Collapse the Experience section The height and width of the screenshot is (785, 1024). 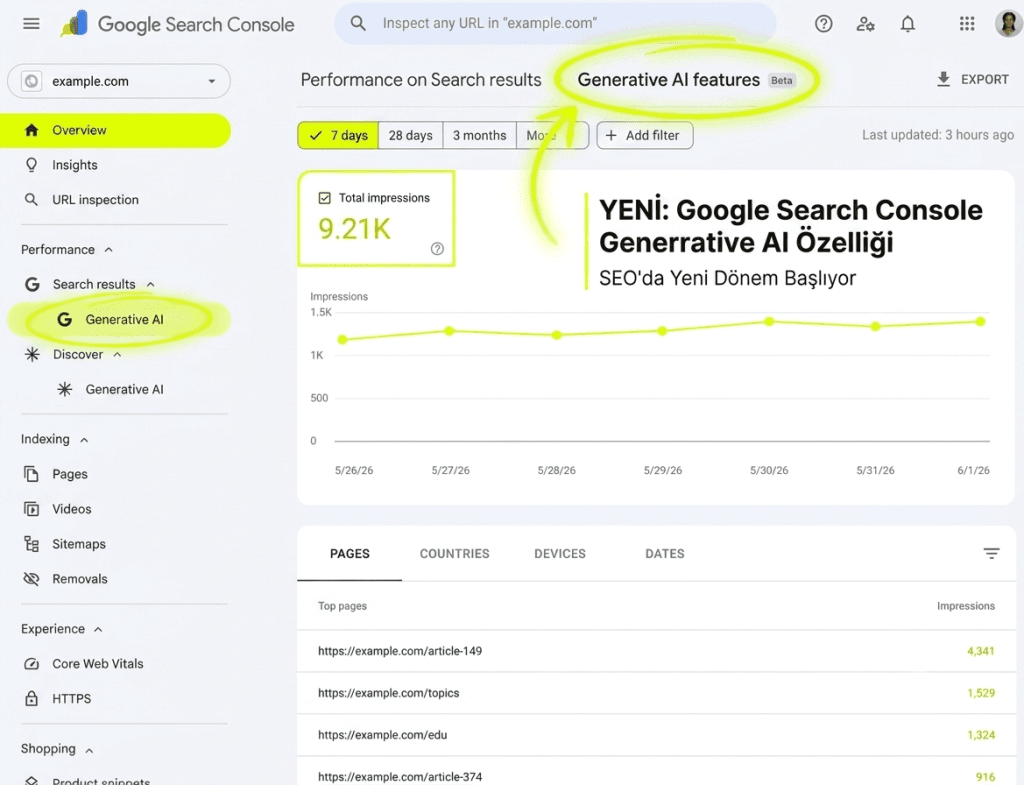[98, 629]
